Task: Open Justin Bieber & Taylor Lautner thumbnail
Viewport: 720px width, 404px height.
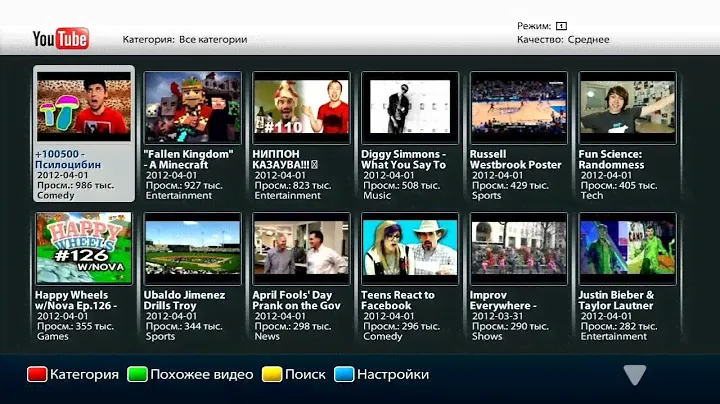Action: 627,247
